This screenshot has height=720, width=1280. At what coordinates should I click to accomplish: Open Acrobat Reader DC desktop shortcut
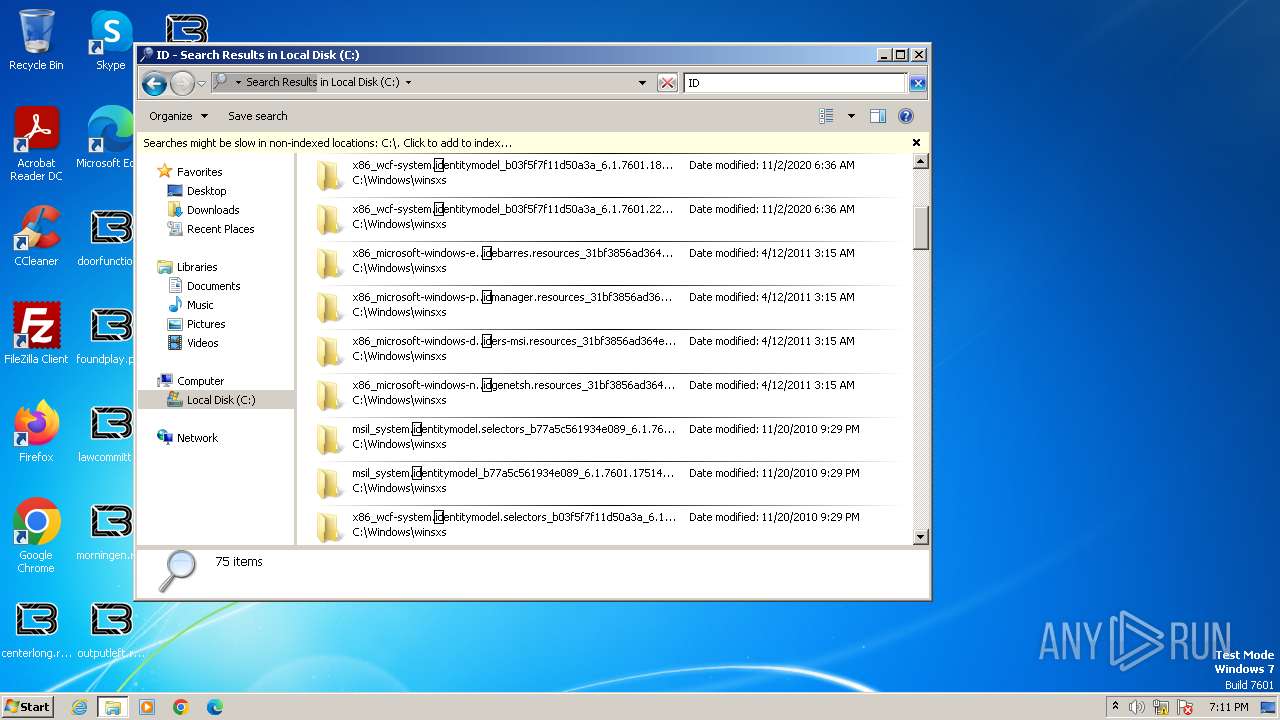tap(36, 144)
